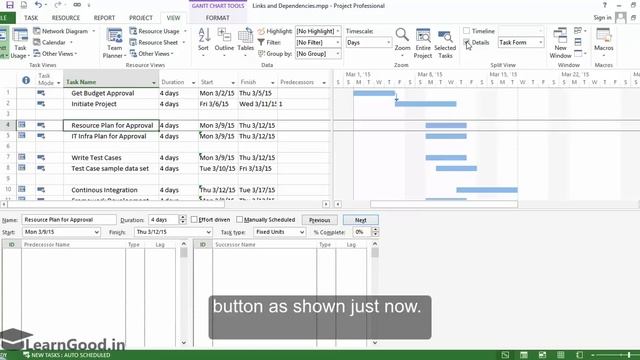Switch to the REPORT ribbon tab

[104, 18]
